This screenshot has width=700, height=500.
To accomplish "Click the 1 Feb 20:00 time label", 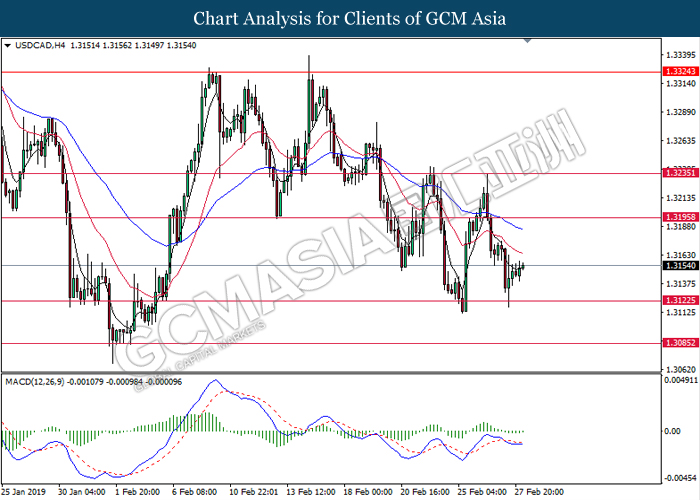I will (138, 492).
